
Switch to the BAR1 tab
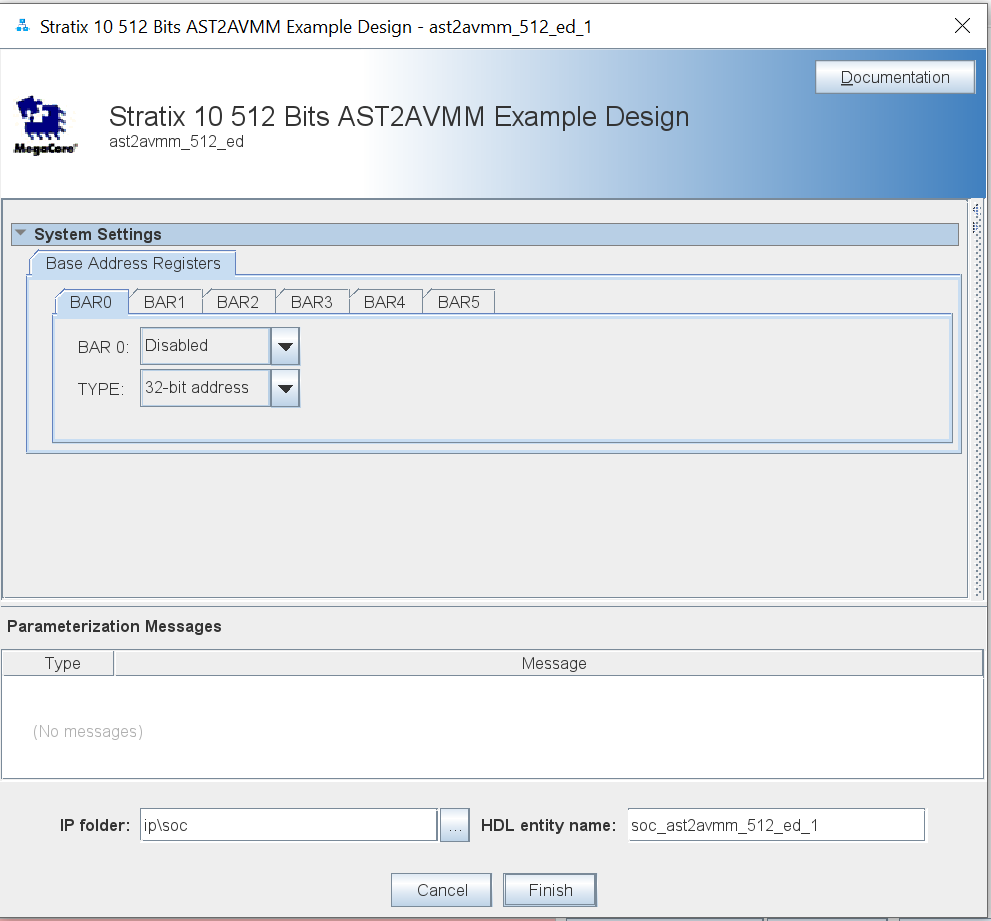[x=165, y=302]
